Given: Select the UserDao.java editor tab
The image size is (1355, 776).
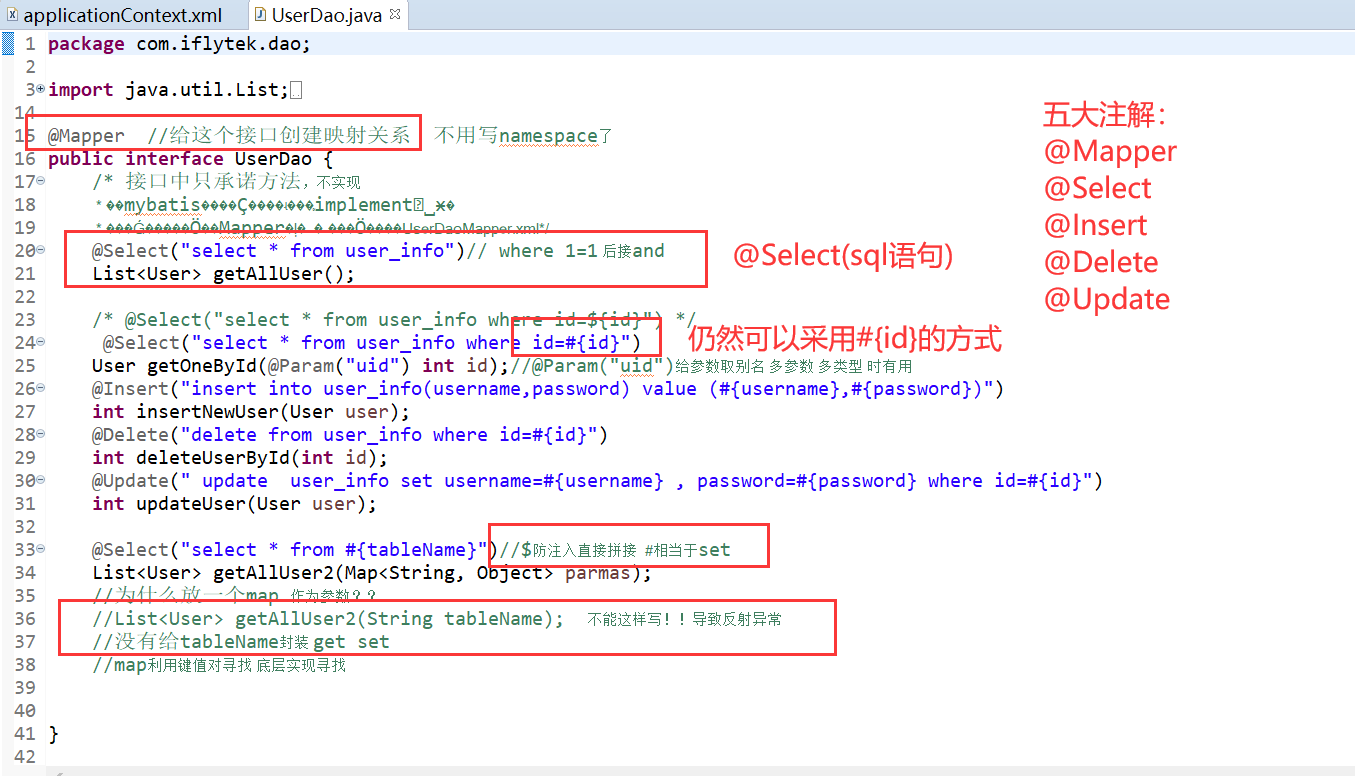Looking at the screenshot, I should pyautogui.click(x=327, y=15).
